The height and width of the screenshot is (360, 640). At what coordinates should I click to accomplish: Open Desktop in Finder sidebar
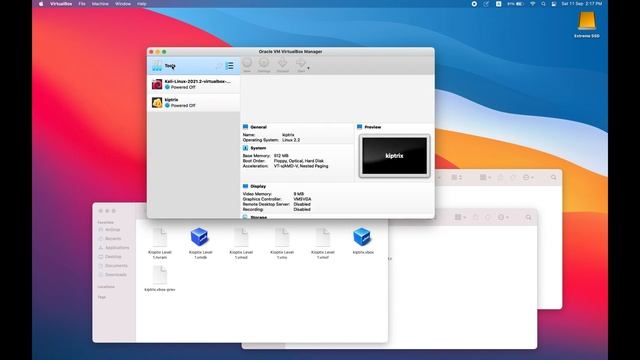(110, 257)
